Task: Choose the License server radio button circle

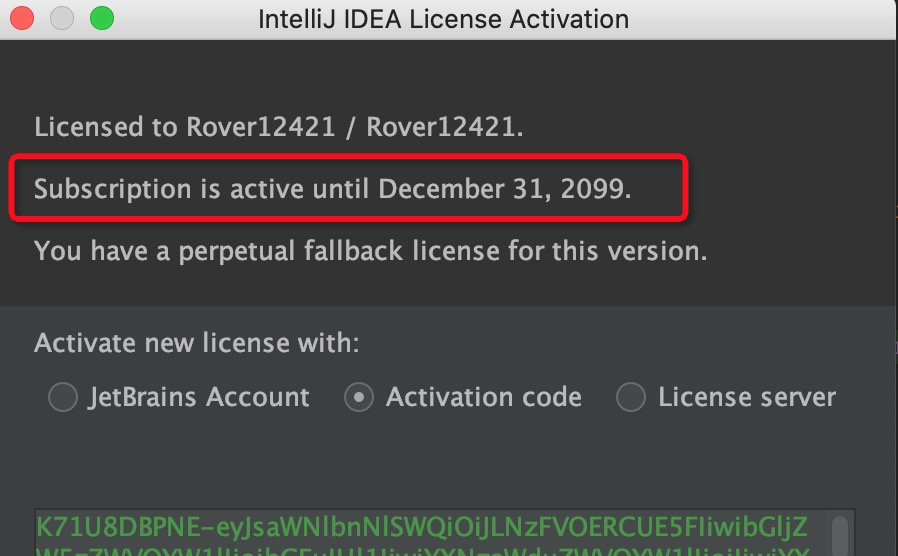Action: (x=631, y=398)
